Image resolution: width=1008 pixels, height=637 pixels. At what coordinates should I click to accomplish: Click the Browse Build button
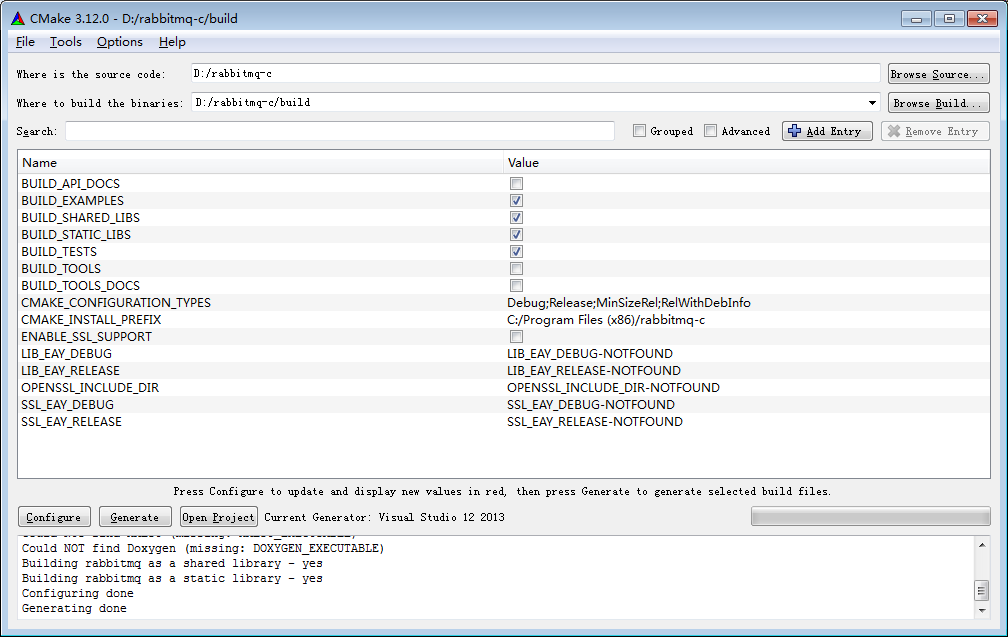pos(938,103)
